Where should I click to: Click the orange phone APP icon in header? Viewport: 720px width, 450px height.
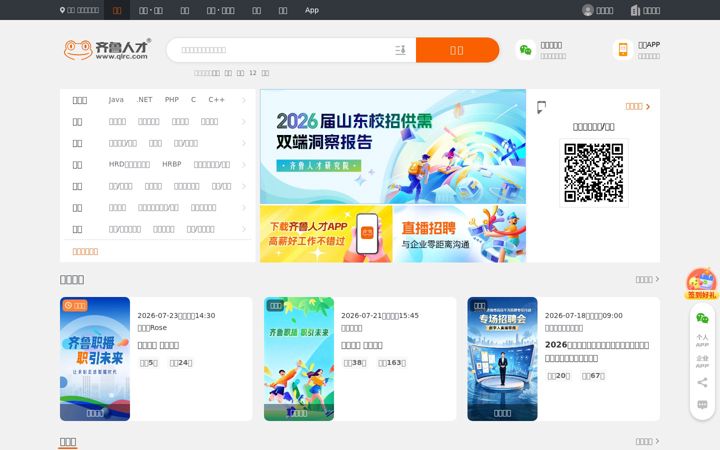coord(623,50)
